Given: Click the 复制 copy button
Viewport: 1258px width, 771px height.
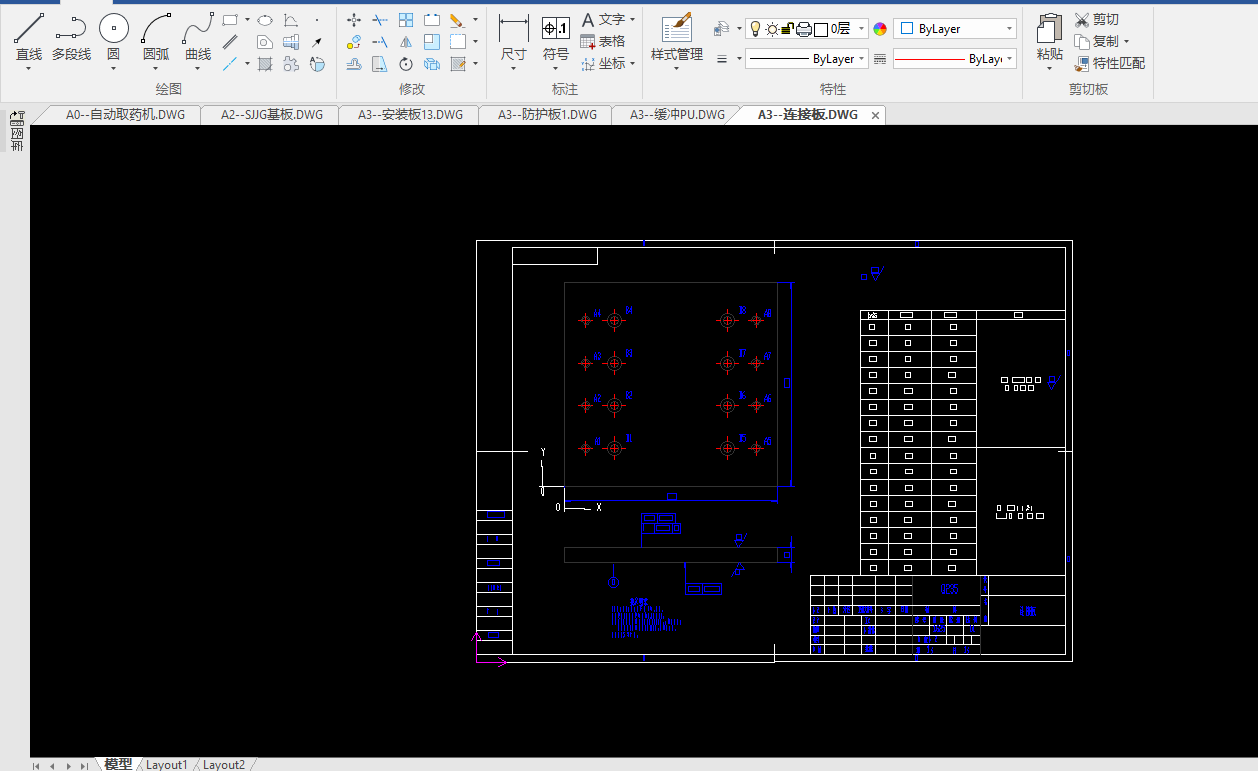Looking at the screenshot, I should click(x=1097, y=42).
